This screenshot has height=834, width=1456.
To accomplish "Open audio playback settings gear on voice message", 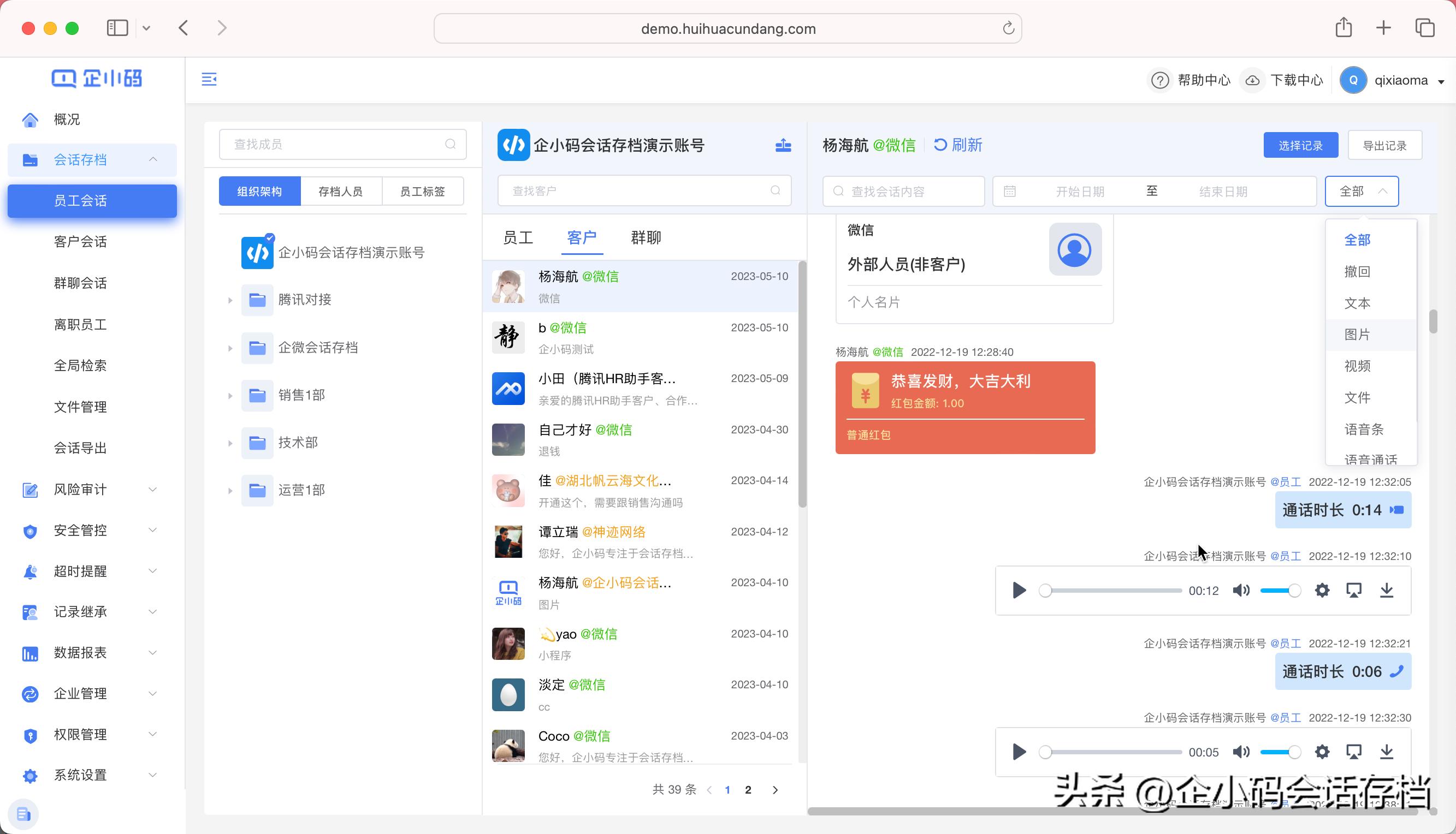I will 1322,590.
